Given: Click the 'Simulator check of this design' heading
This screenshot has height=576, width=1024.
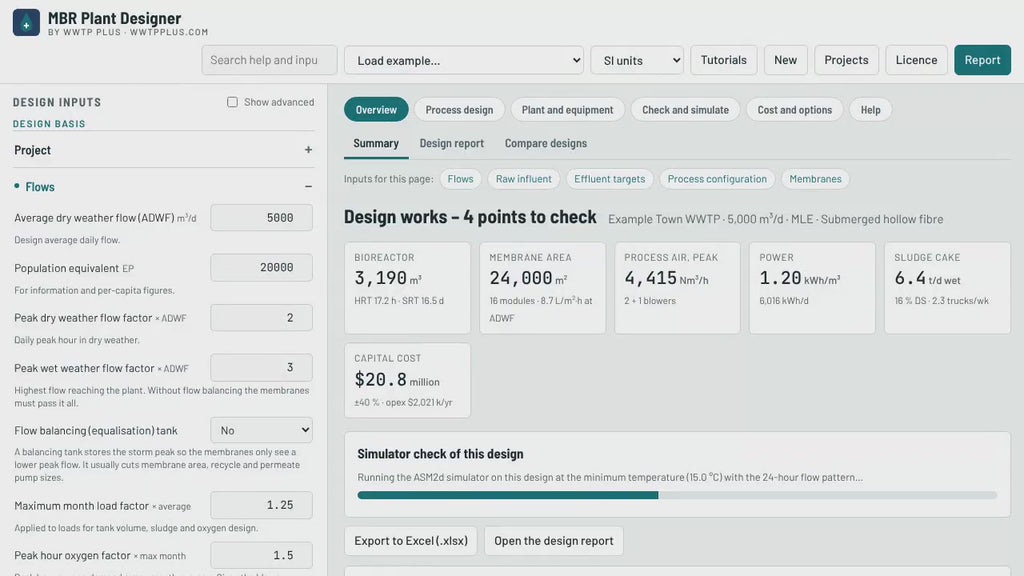Looking at the screenshot, I should click(x=440, y=454).
